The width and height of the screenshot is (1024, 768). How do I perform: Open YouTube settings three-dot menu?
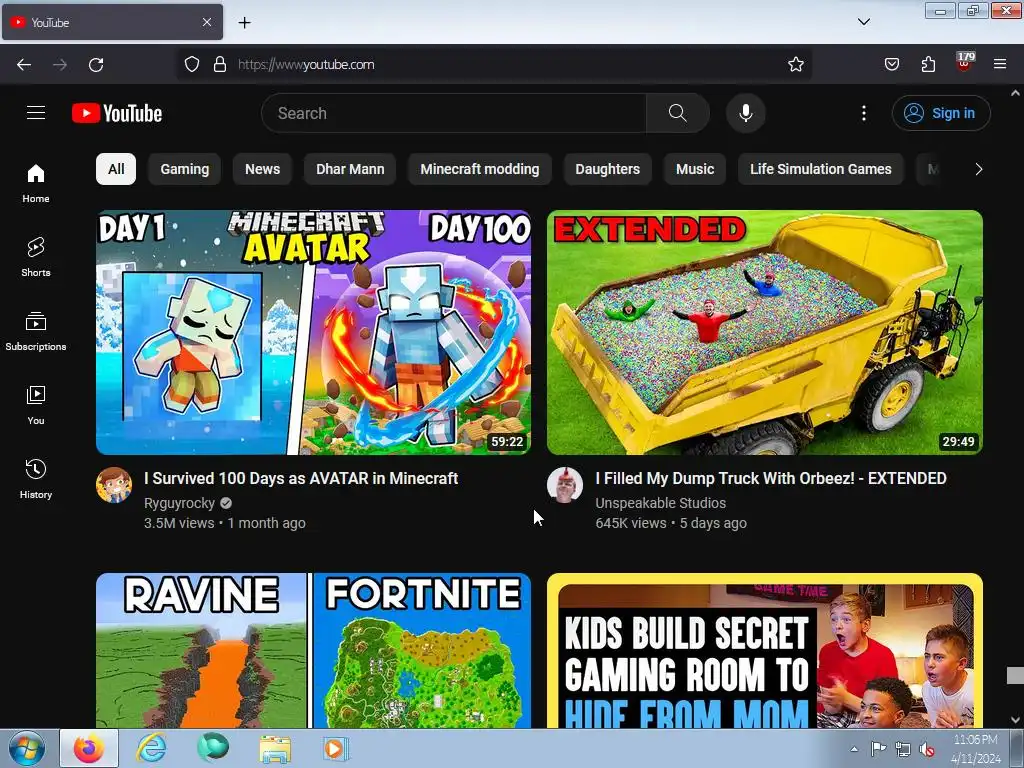[863, 113]
